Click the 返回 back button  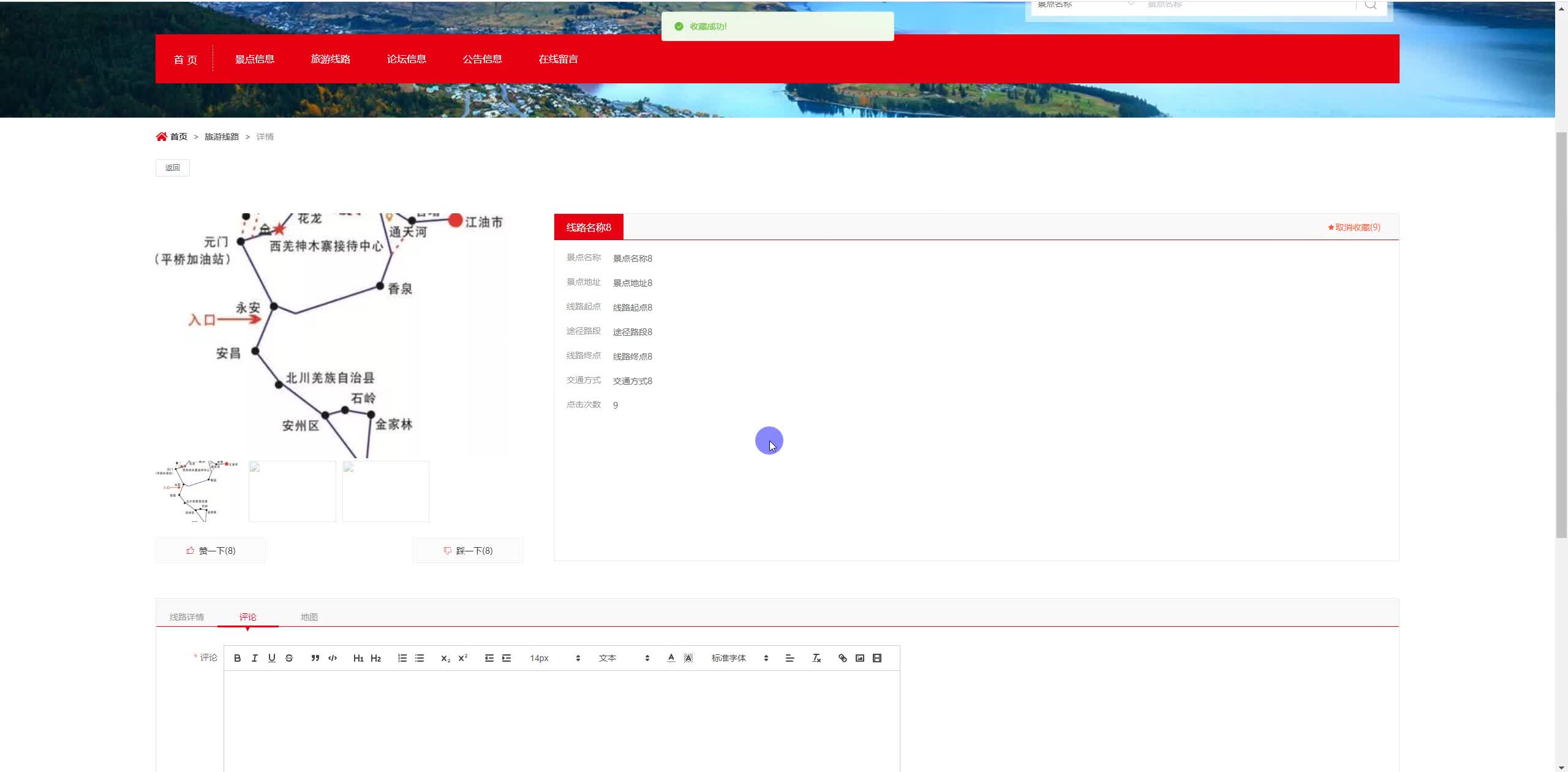point(173,168)
